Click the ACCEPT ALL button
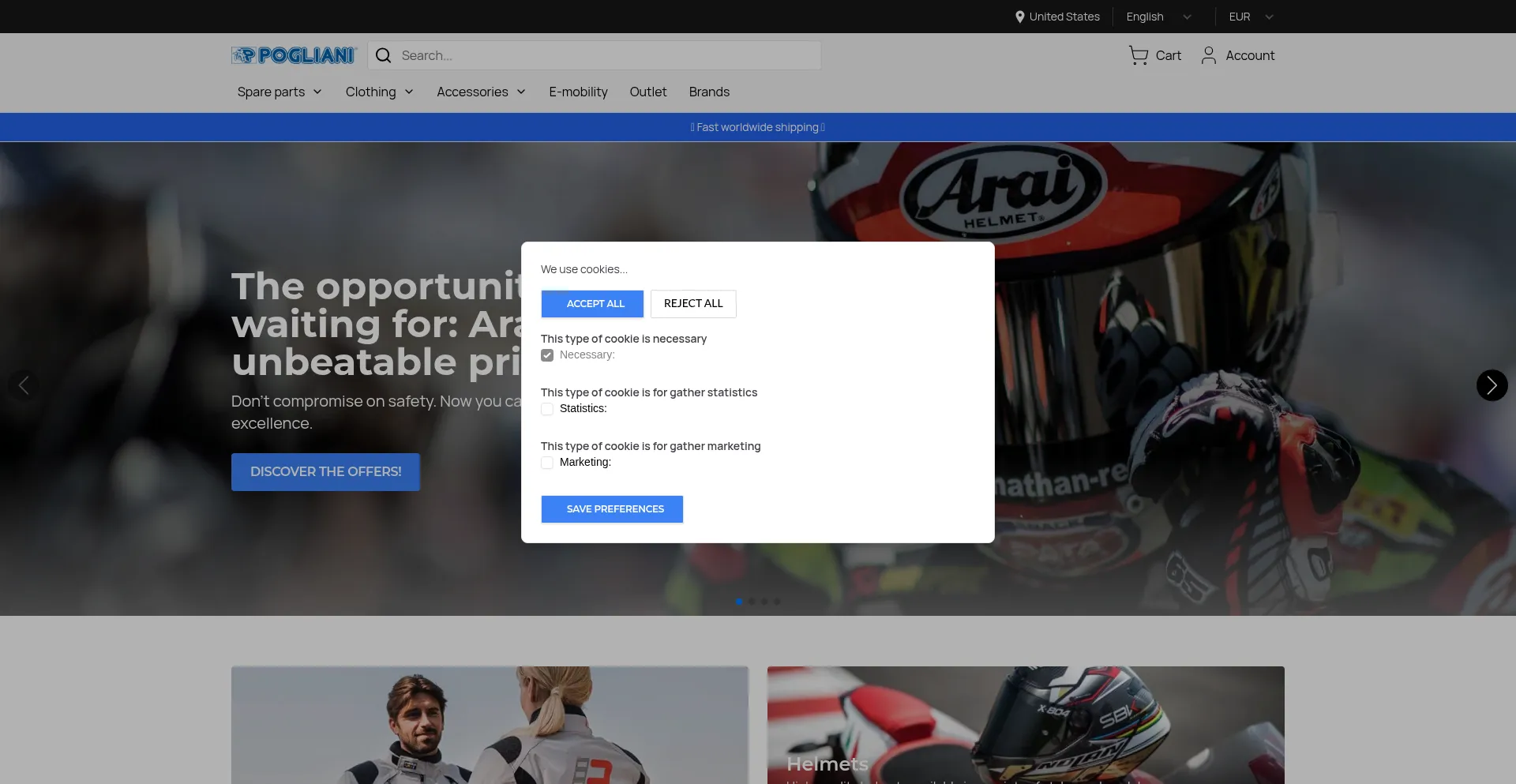This screenshot has width=1516, height=784. (592, 304)
